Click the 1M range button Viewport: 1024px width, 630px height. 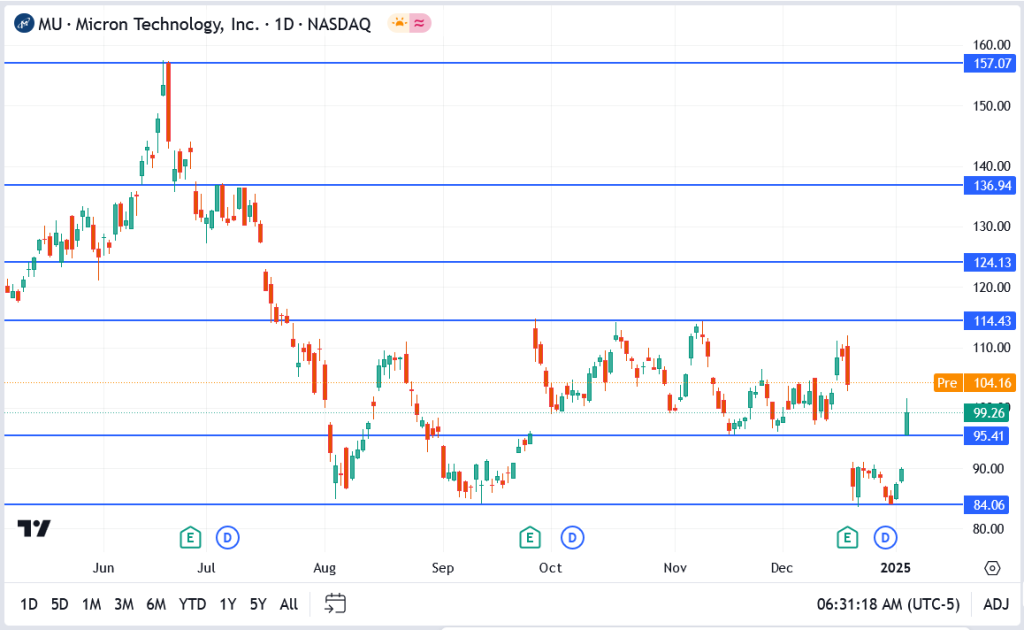point(91,604)
